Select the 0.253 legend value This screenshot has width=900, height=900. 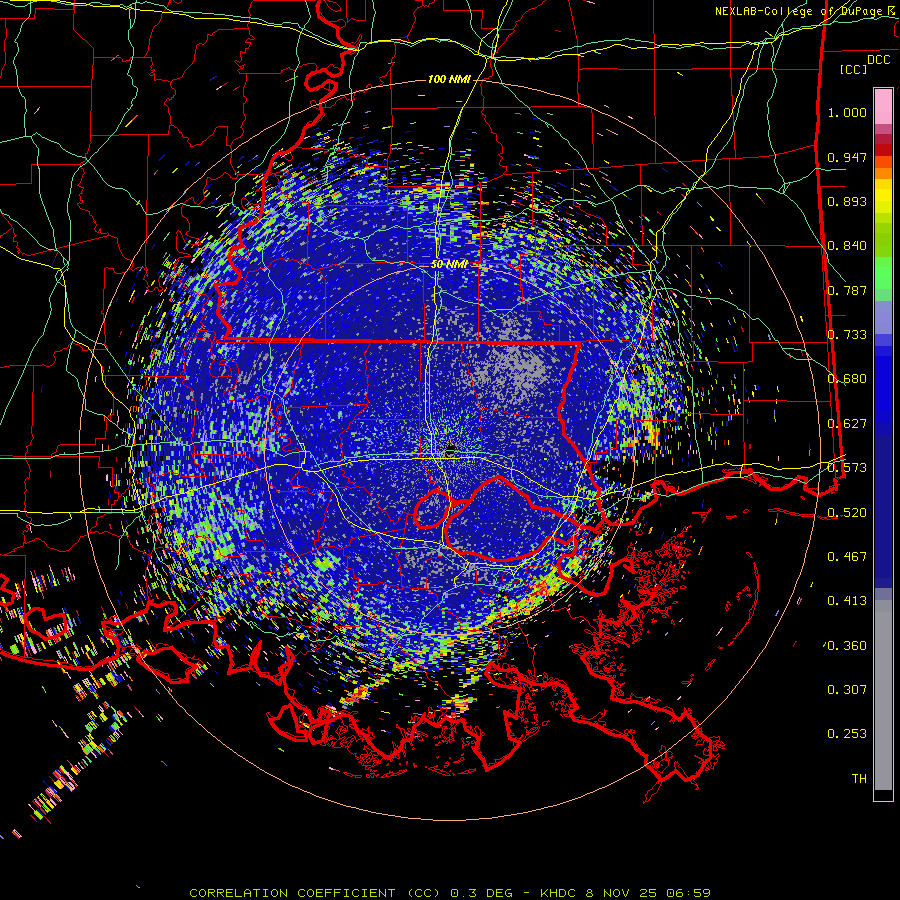coord(847,734)
